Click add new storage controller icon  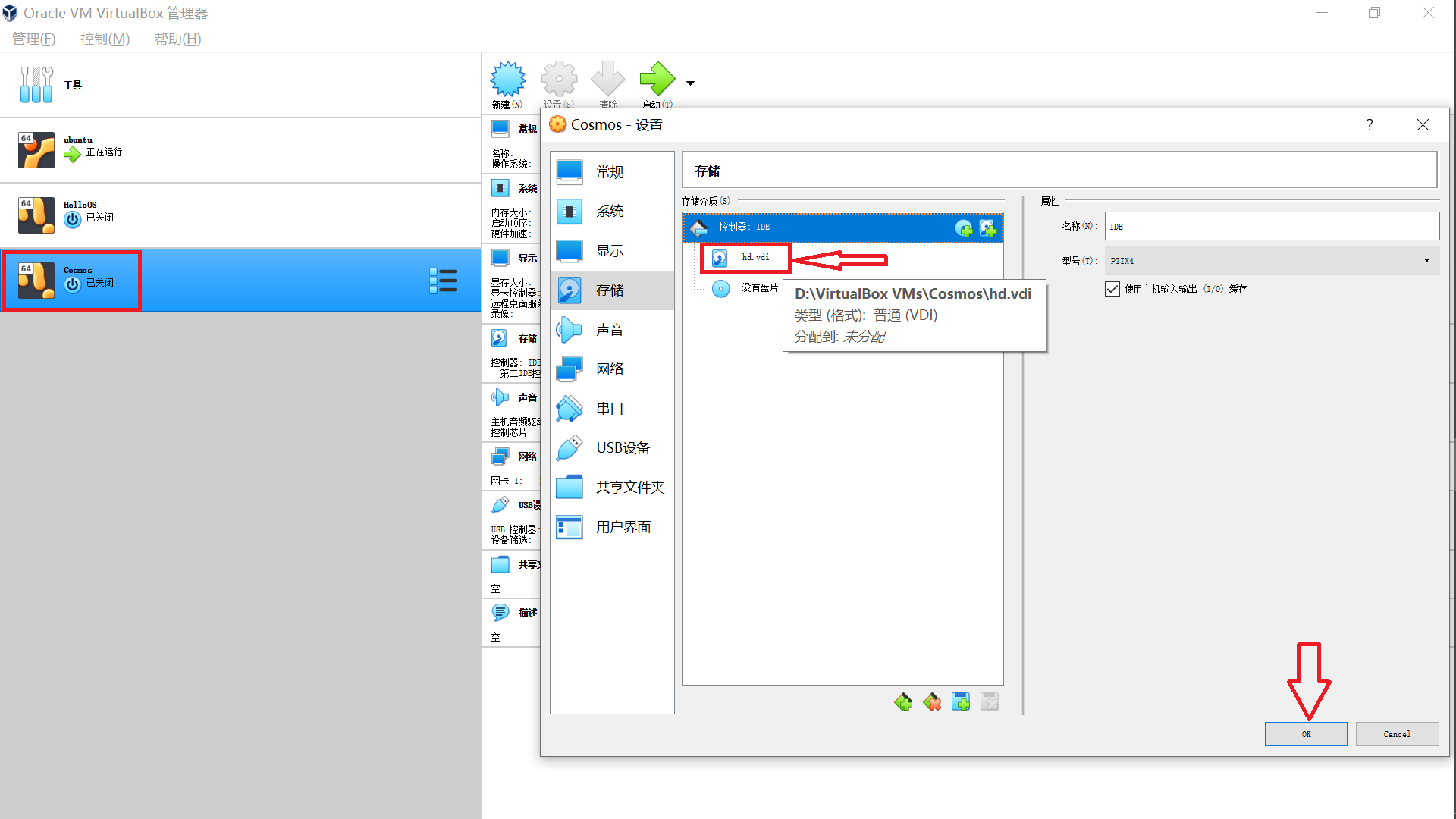click(x=903, y=702)
